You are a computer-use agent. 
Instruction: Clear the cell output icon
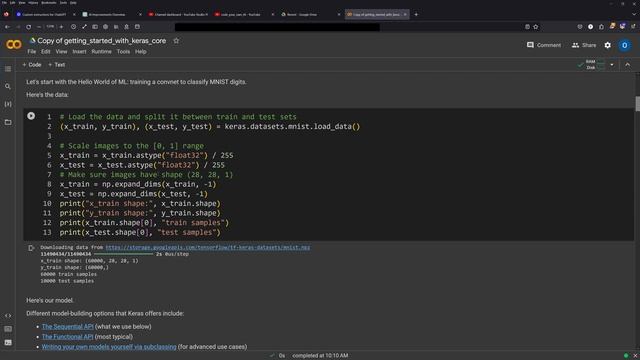coord(31,248)
